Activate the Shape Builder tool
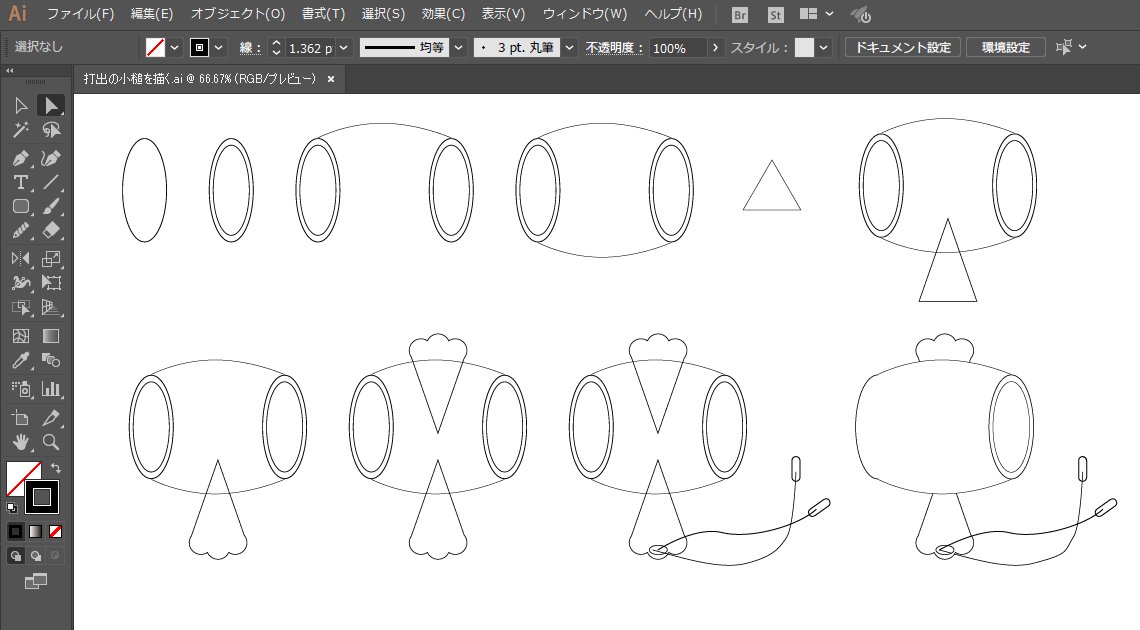The width and height of the screenshot is (1140, 630). [x=21, y=307]
